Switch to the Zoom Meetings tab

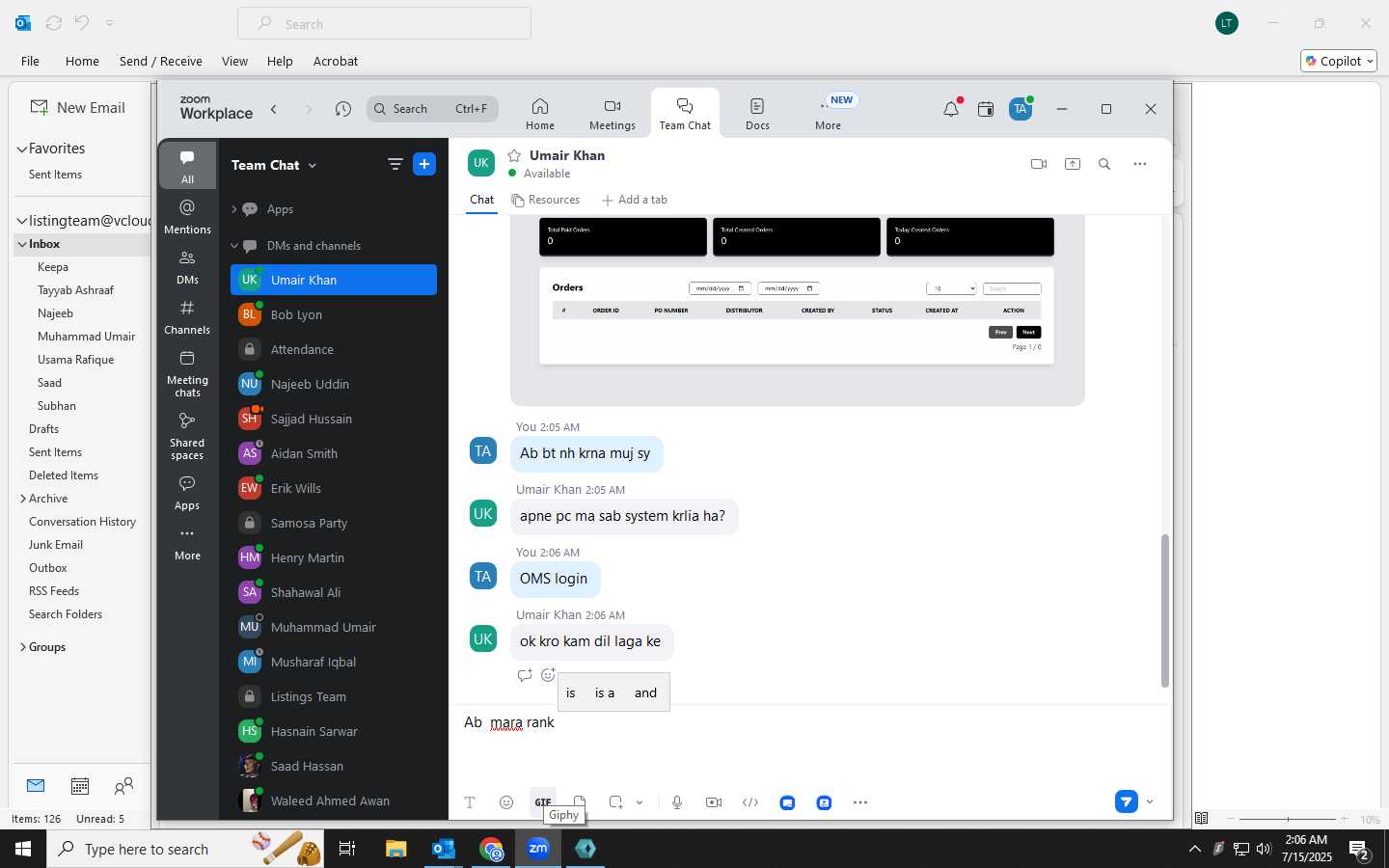point(613,114)
